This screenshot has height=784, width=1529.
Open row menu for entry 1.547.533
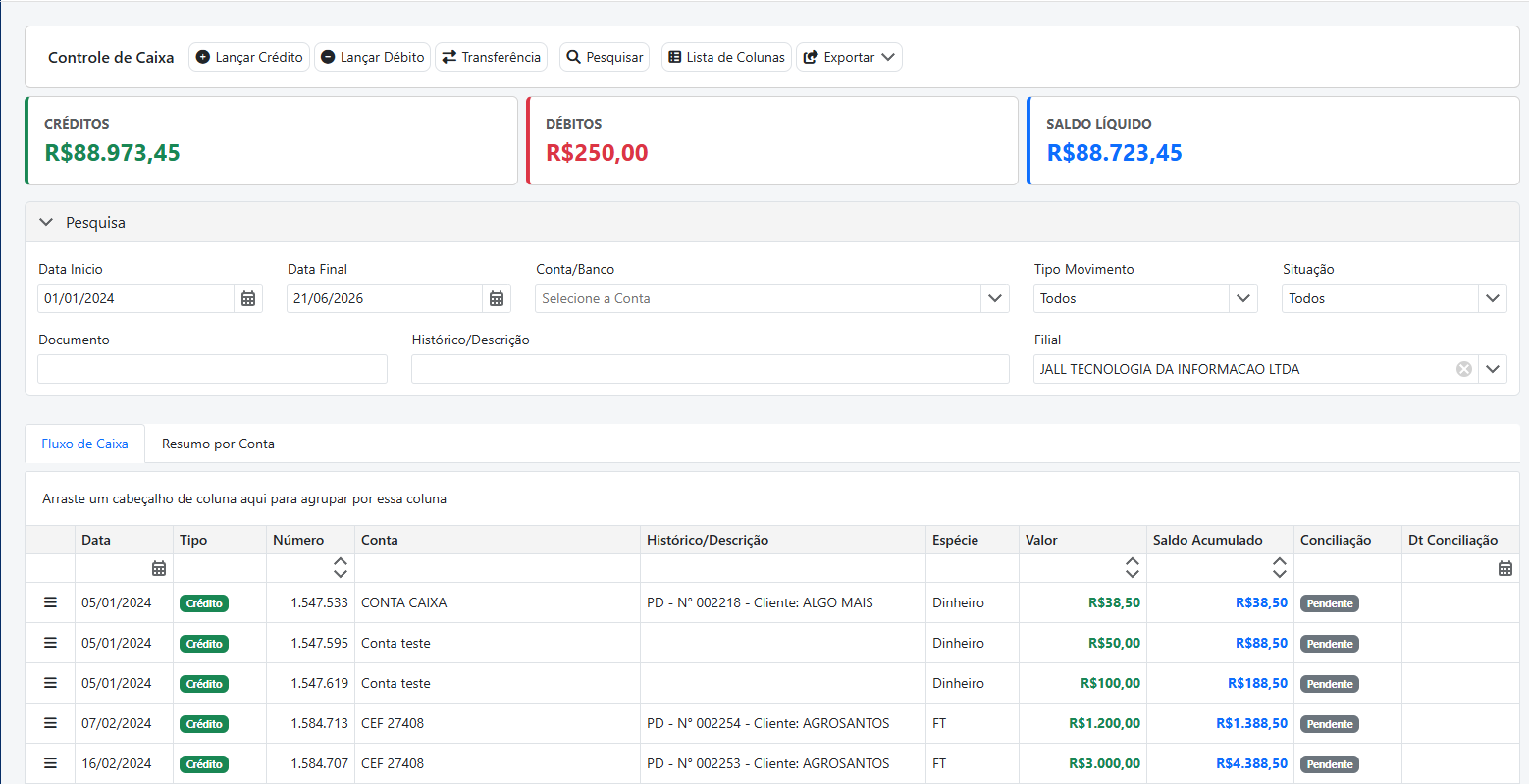click(x=50, y=602)
